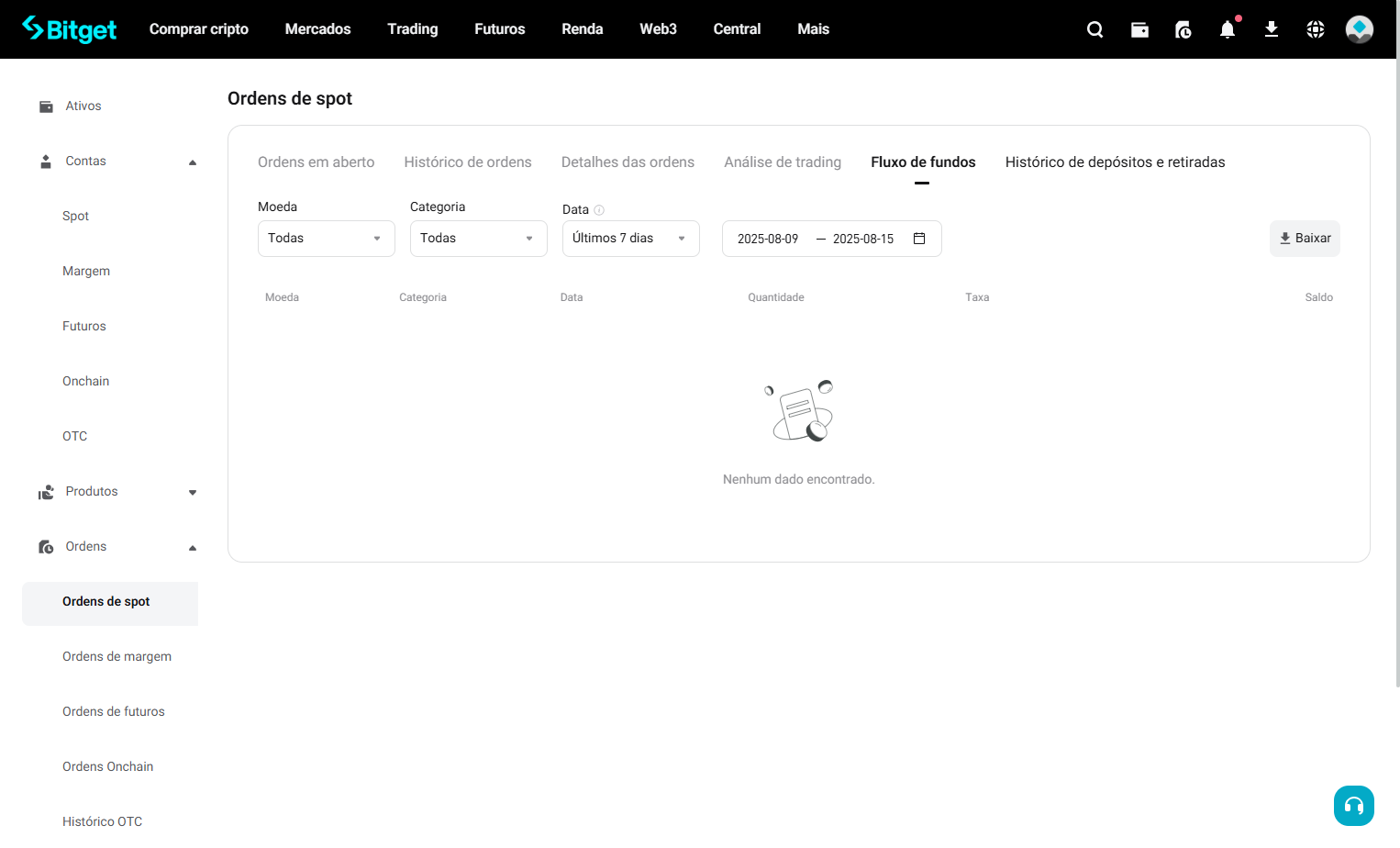Switch to Ordens em aberto tab
Screen dimensions: 1400x848
(x=317, y=162)
